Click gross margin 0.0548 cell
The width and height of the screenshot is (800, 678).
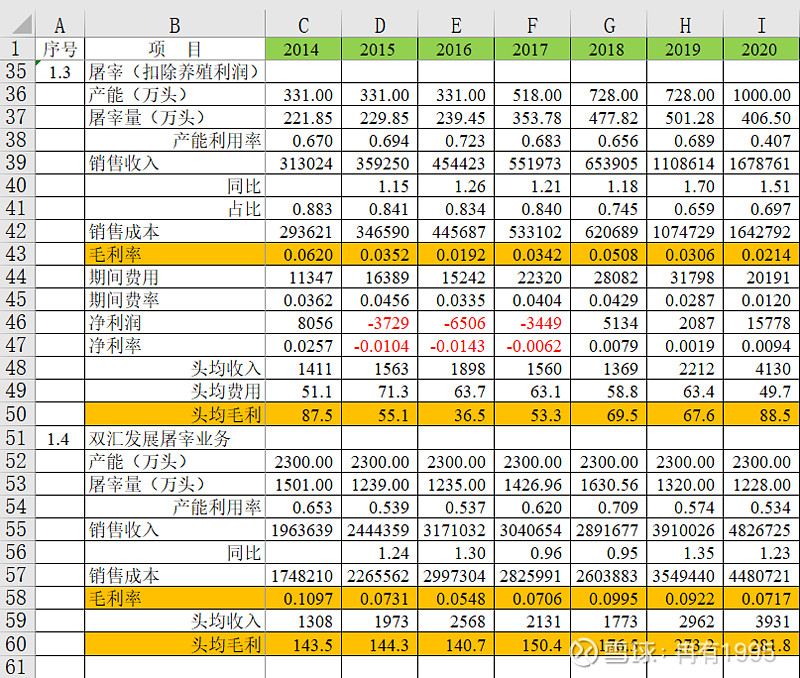[x=456, y=597]
